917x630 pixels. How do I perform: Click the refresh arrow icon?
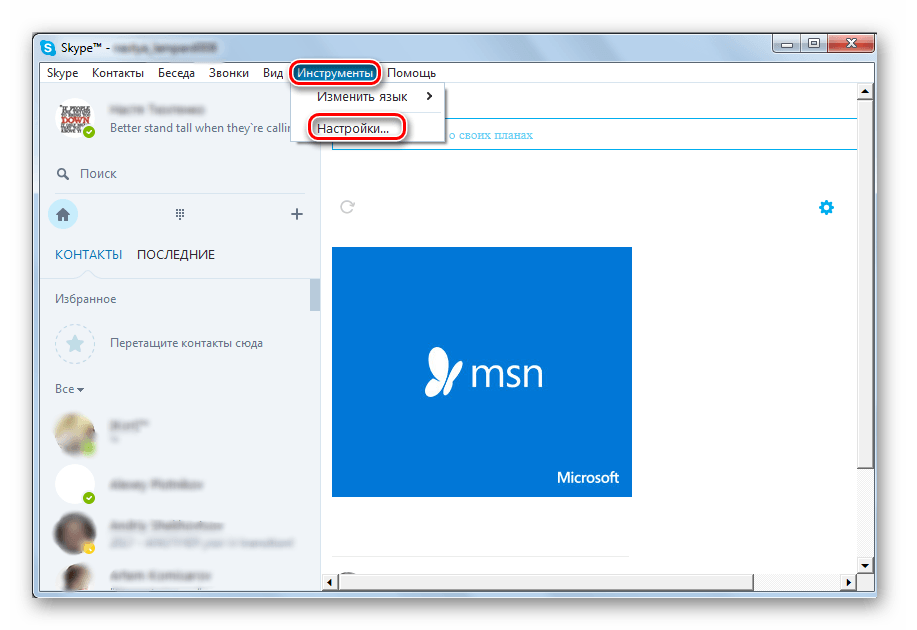[348, 207]
